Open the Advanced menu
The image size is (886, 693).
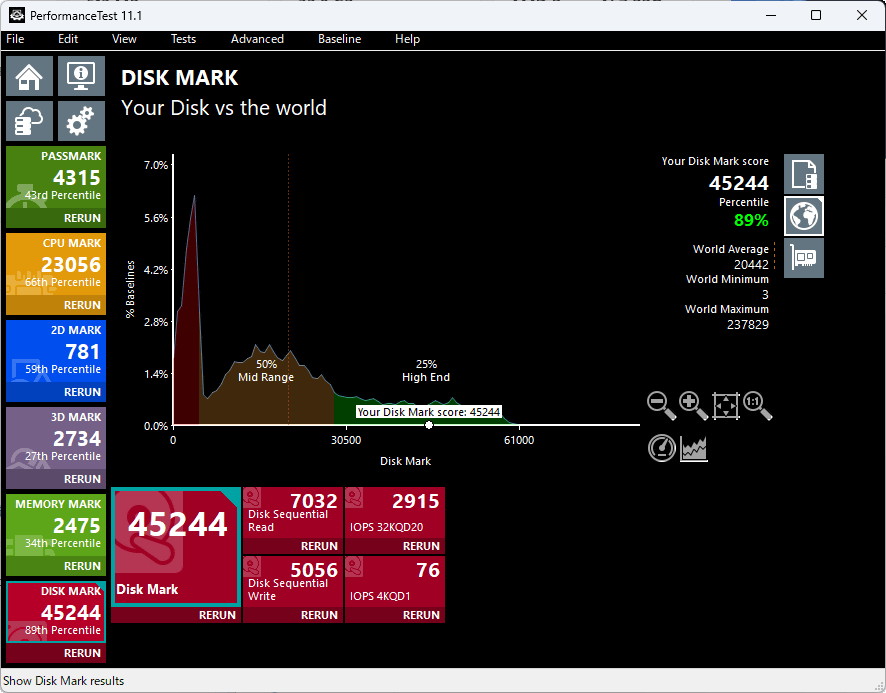(257, 39)
